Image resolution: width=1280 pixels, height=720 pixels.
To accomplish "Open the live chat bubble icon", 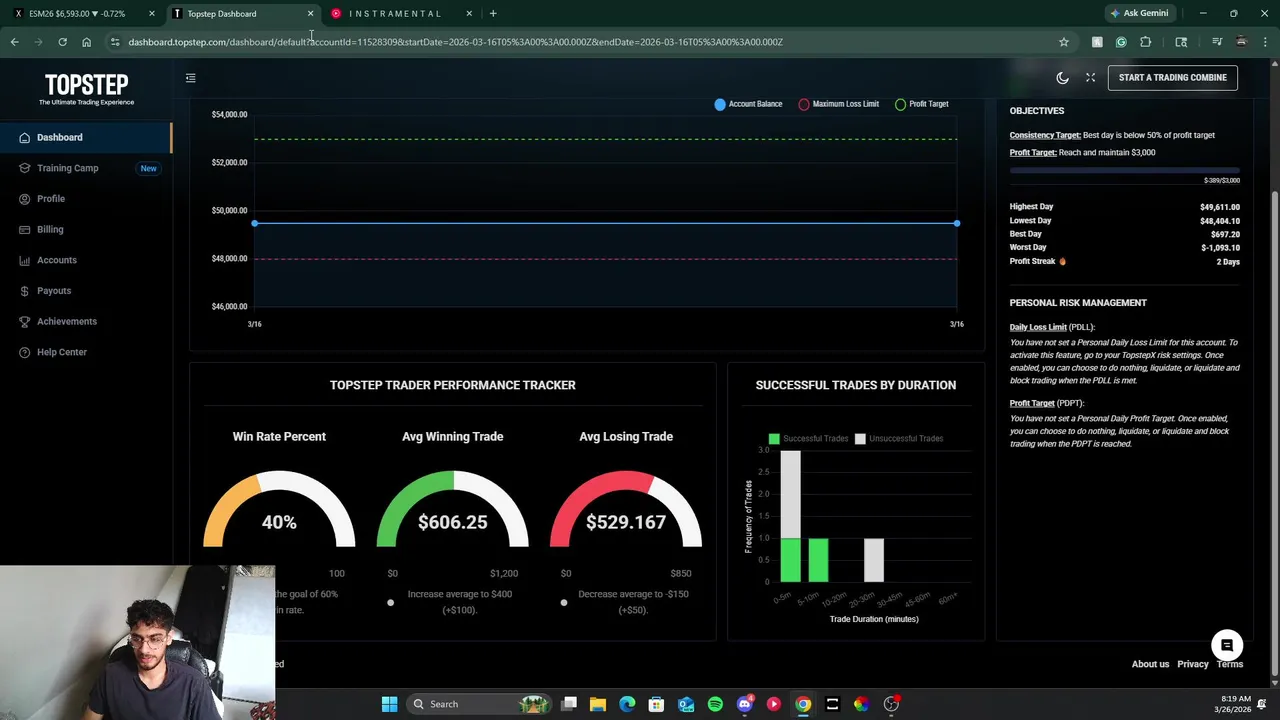I will [1226, 645].
